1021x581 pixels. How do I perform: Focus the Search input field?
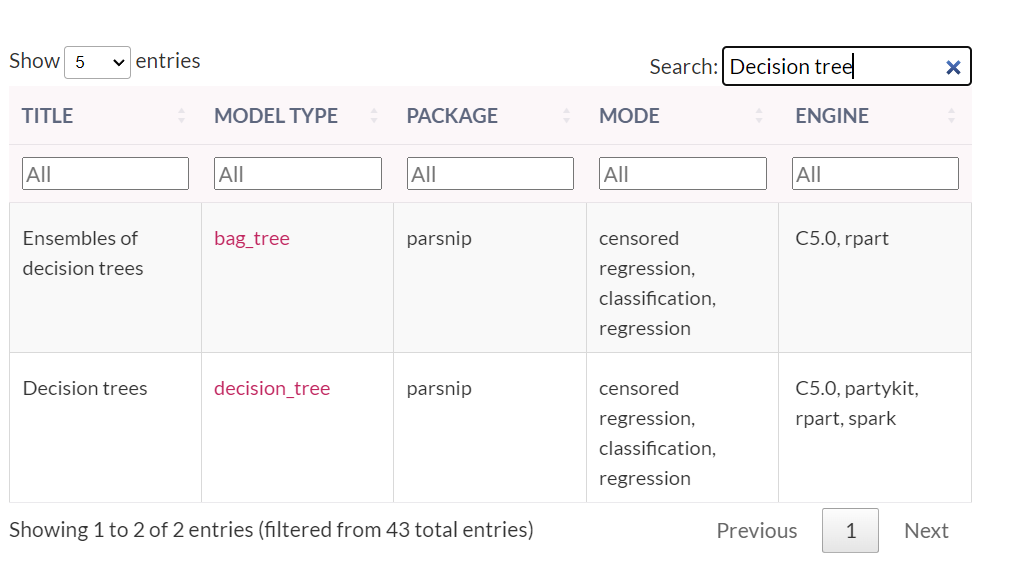[833, 67]
